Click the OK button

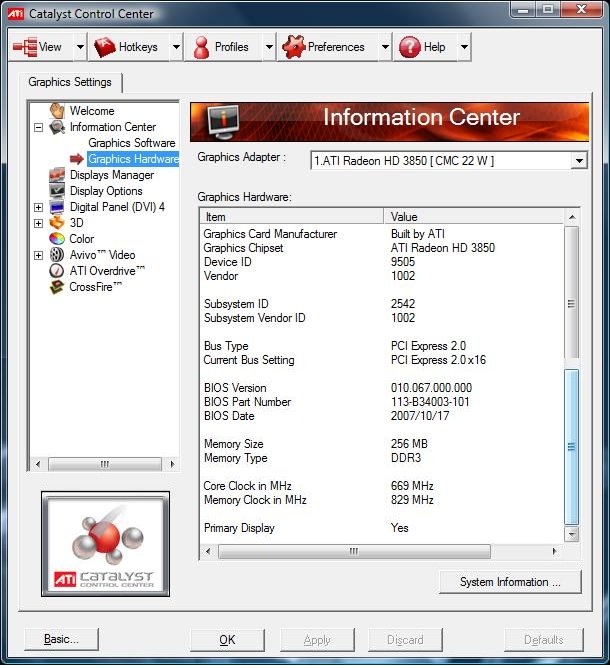coord(227,640)
